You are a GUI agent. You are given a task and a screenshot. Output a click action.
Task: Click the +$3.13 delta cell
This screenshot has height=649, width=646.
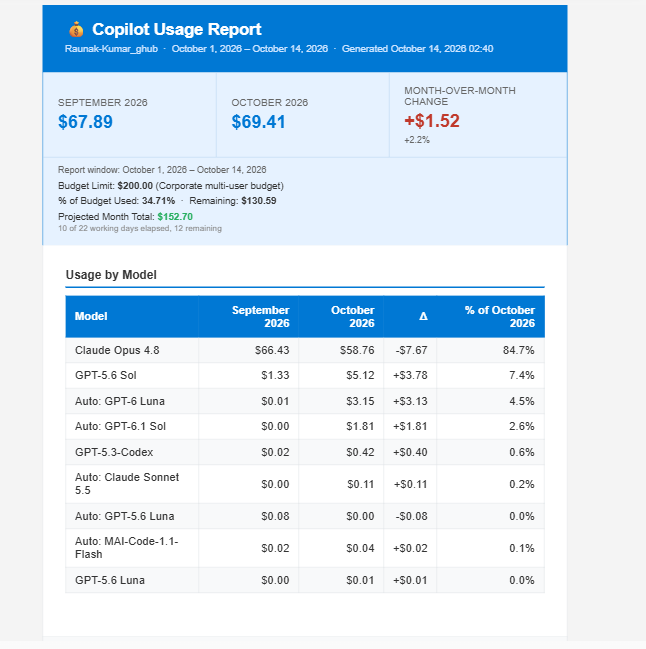point(410,401)
